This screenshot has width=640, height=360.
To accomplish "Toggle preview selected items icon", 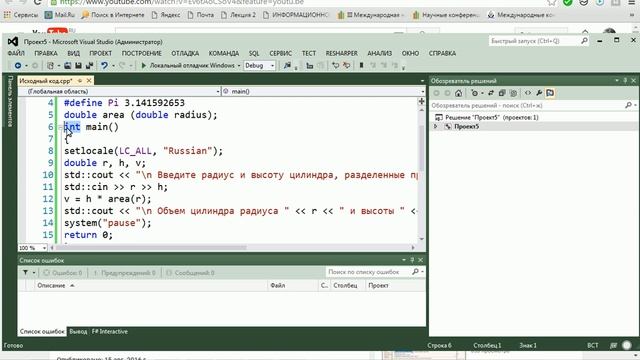I will [550, 93].
